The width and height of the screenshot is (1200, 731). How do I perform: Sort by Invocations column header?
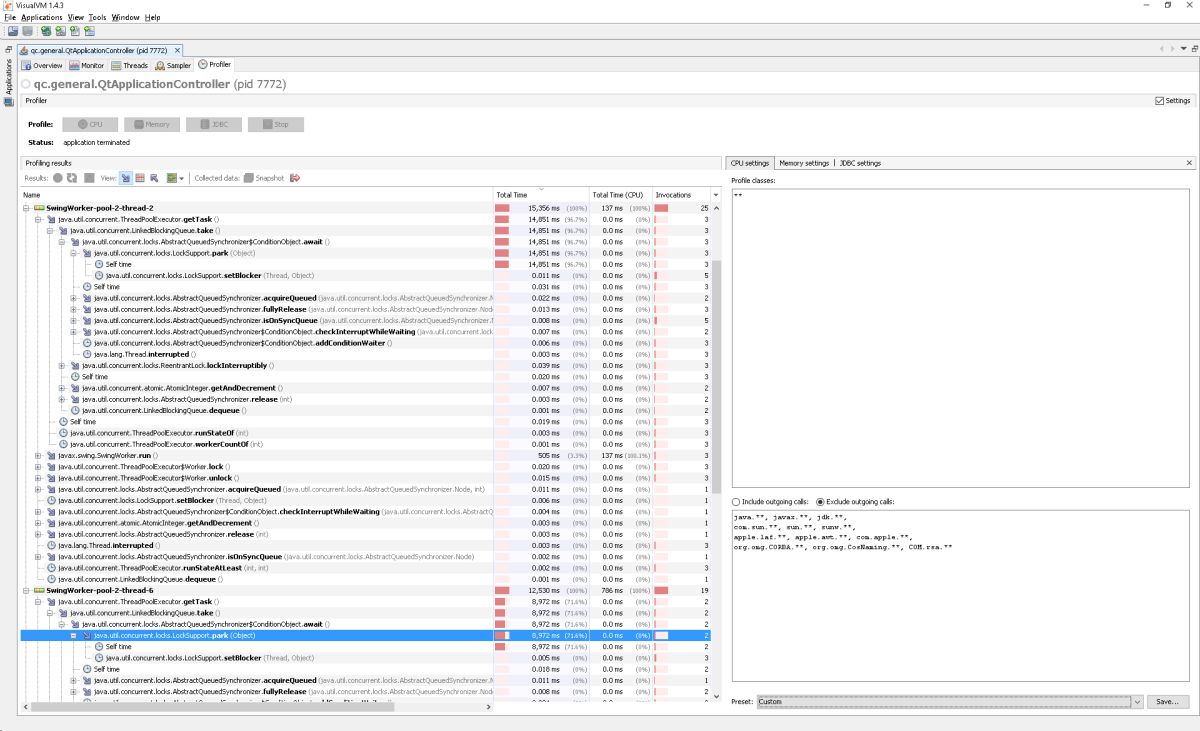point(680,195)
